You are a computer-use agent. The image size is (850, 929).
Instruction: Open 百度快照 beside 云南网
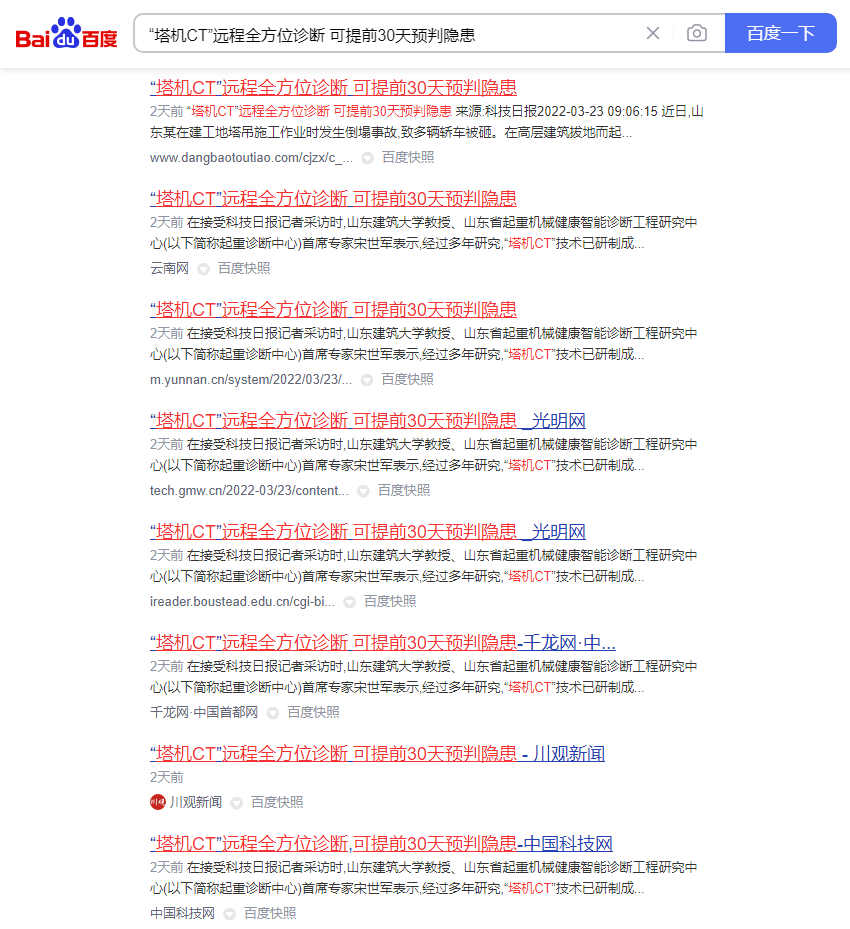(244, 268)
